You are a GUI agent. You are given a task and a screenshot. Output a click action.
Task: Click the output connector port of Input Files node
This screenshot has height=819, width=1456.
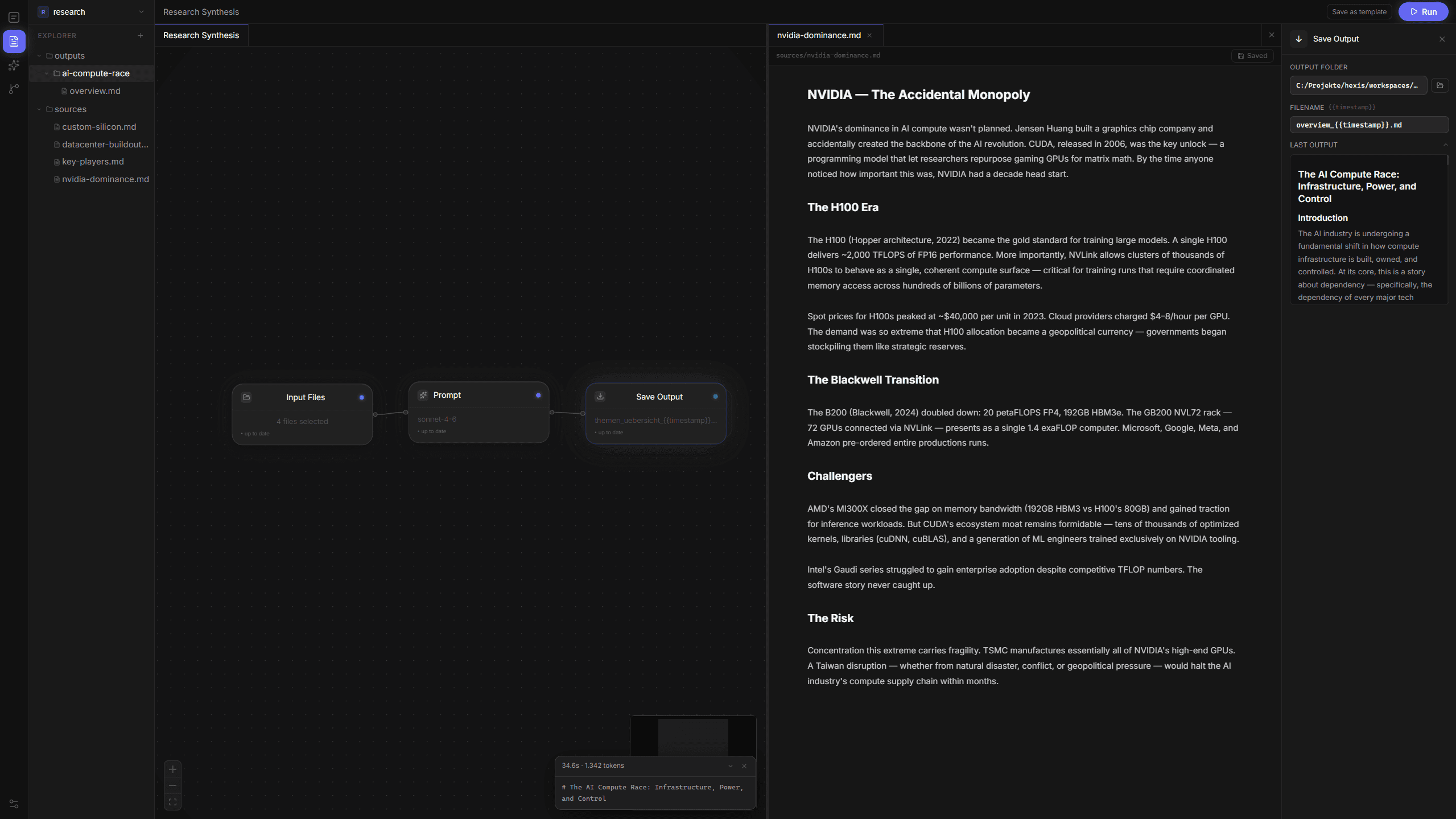tap(375, 414)
